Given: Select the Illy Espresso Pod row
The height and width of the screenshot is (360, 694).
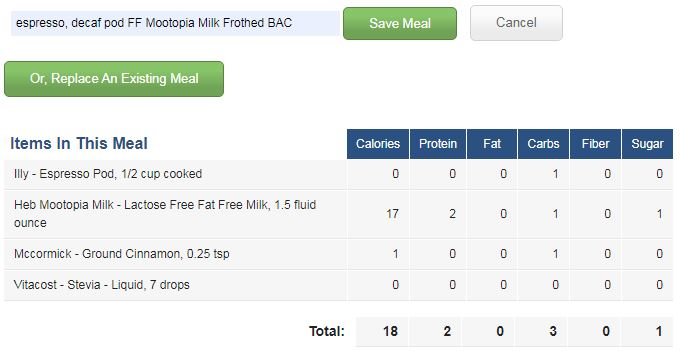Looking at the screenshot, I should (x=339, y=174).
